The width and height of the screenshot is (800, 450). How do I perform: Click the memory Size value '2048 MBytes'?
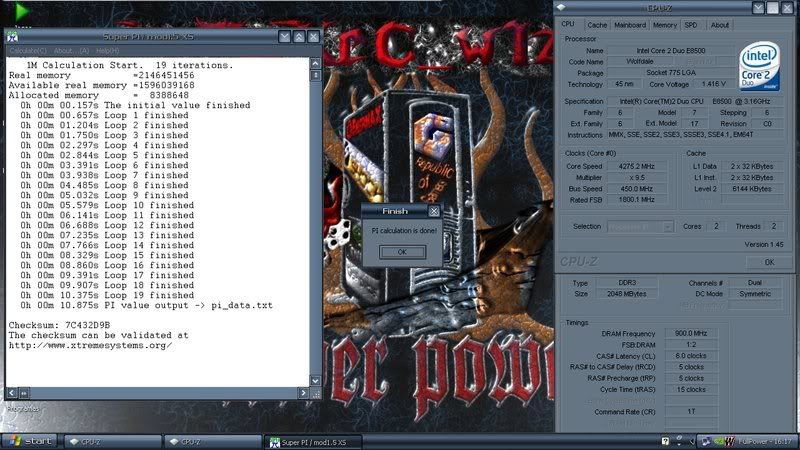click(627, 294)
